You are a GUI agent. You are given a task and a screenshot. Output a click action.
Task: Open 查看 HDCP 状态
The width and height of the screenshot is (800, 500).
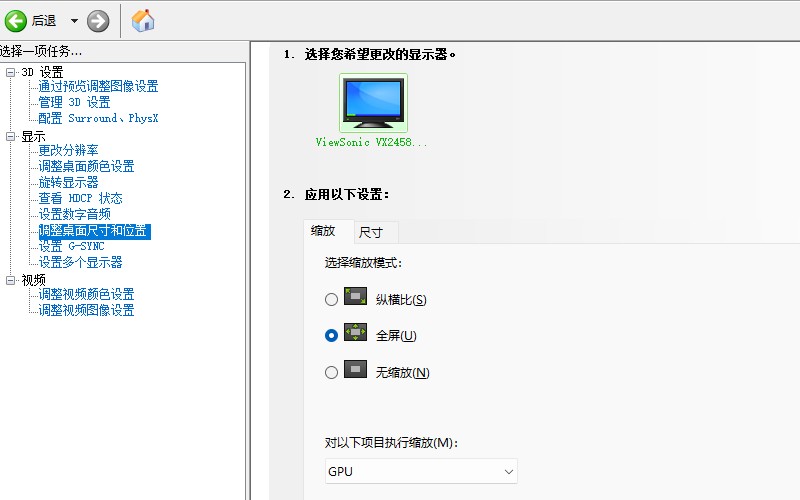(x=81, y=198)
